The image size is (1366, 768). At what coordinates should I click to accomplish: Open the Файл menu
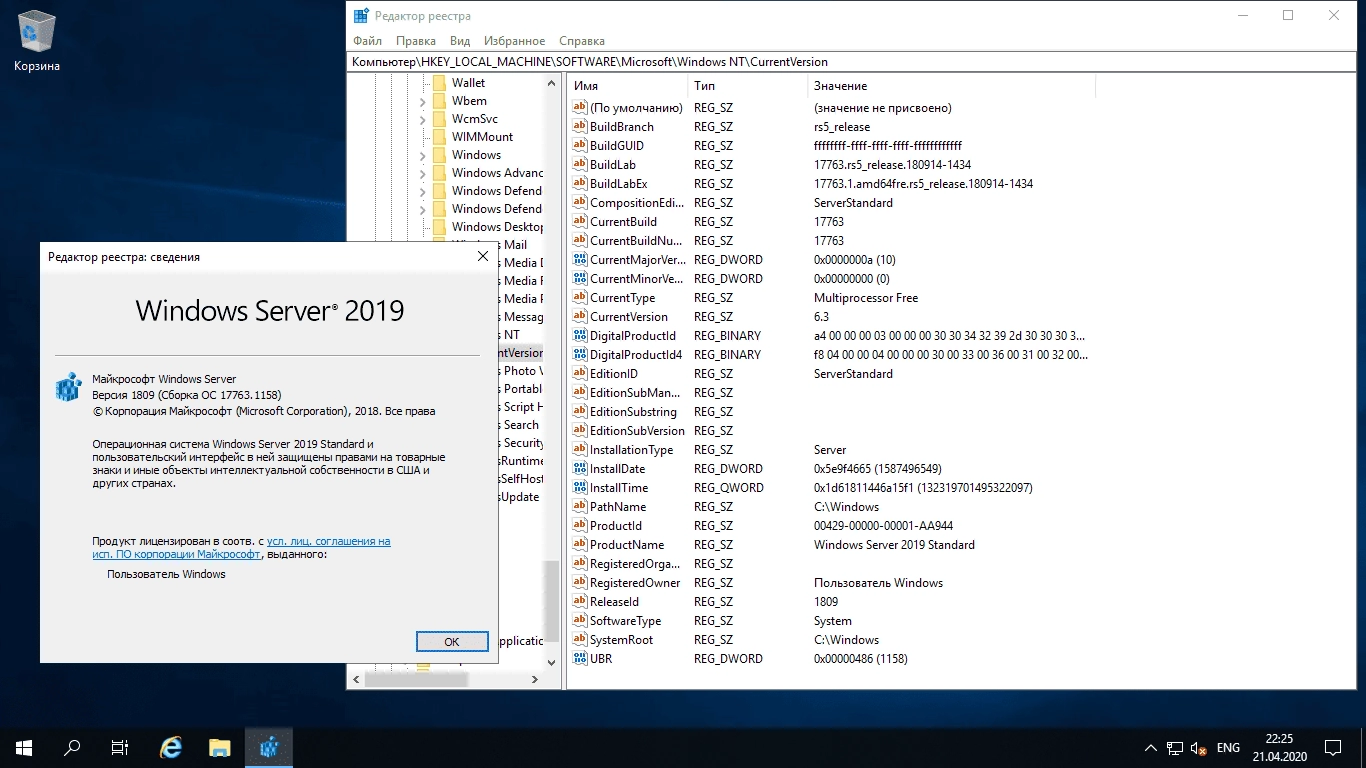[367, 41]
